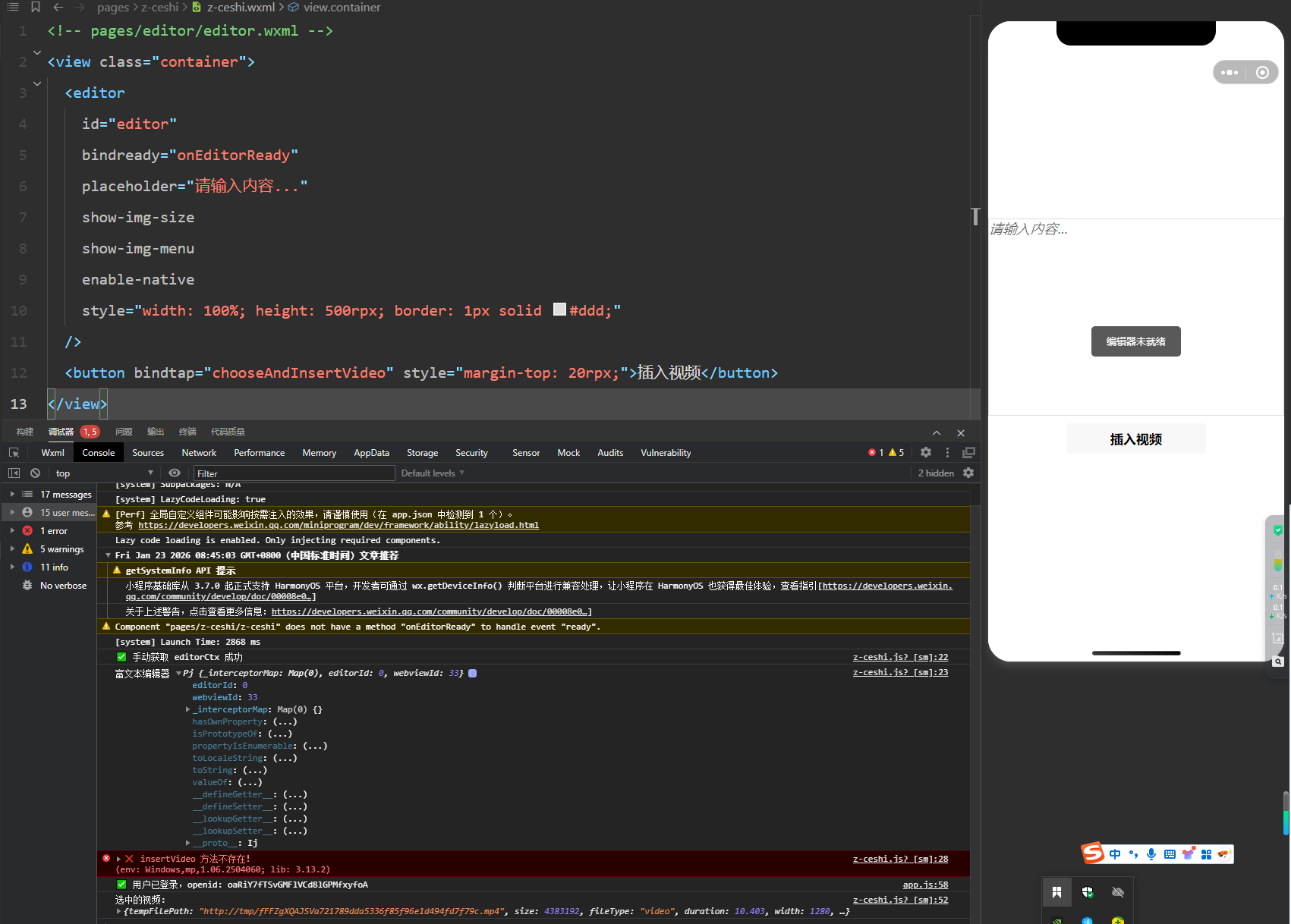Expand the __proto__ property
1291x924 pixels.
click(x=187, y=843)
